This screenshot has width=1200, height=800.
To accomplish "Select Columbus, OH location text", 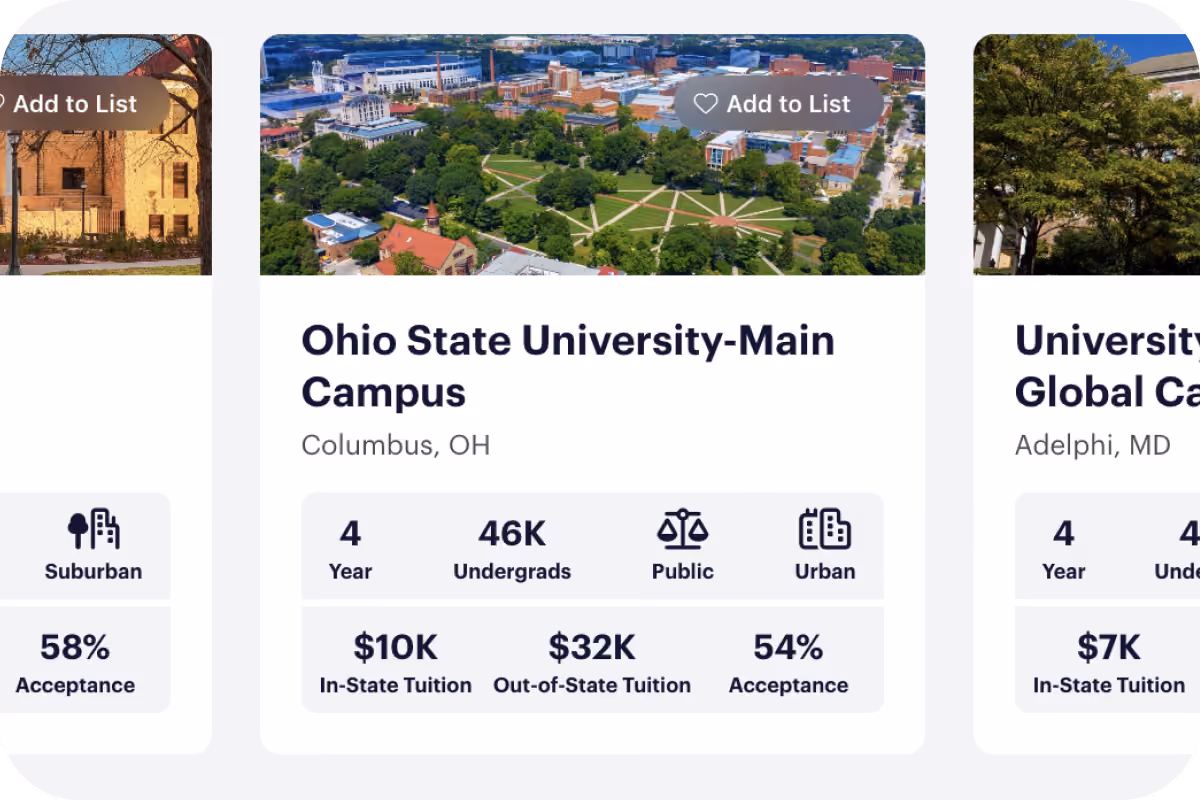I will 396,445.
